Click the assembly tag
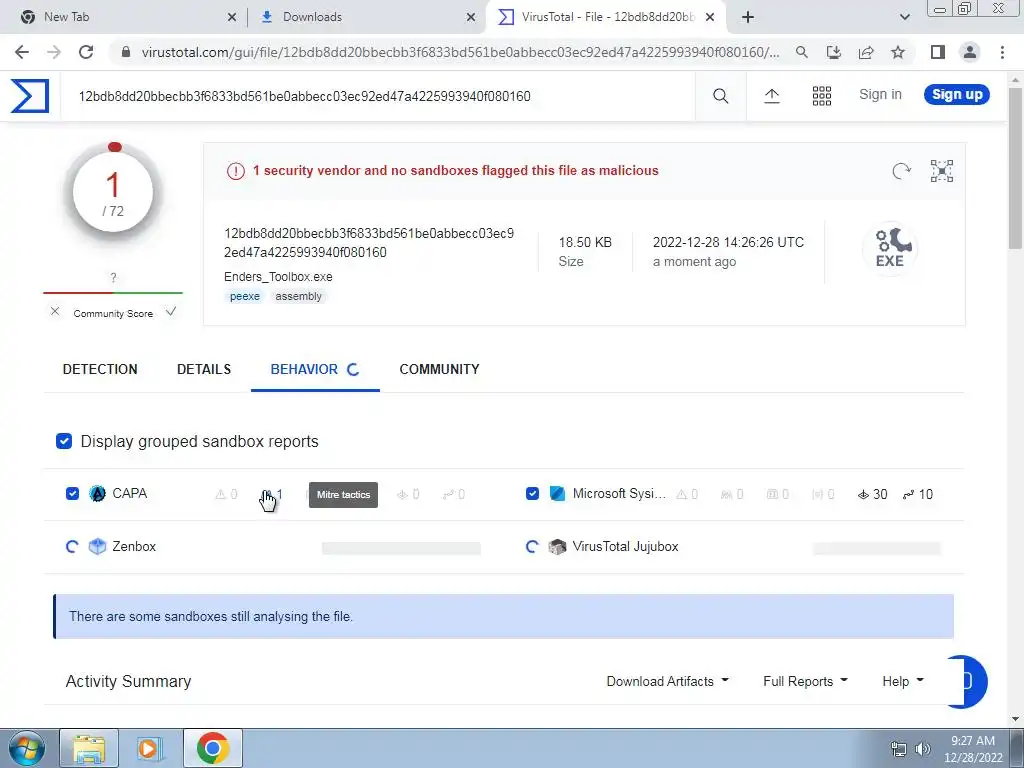This screenshot has width=1024, height=768. point(298,296)
